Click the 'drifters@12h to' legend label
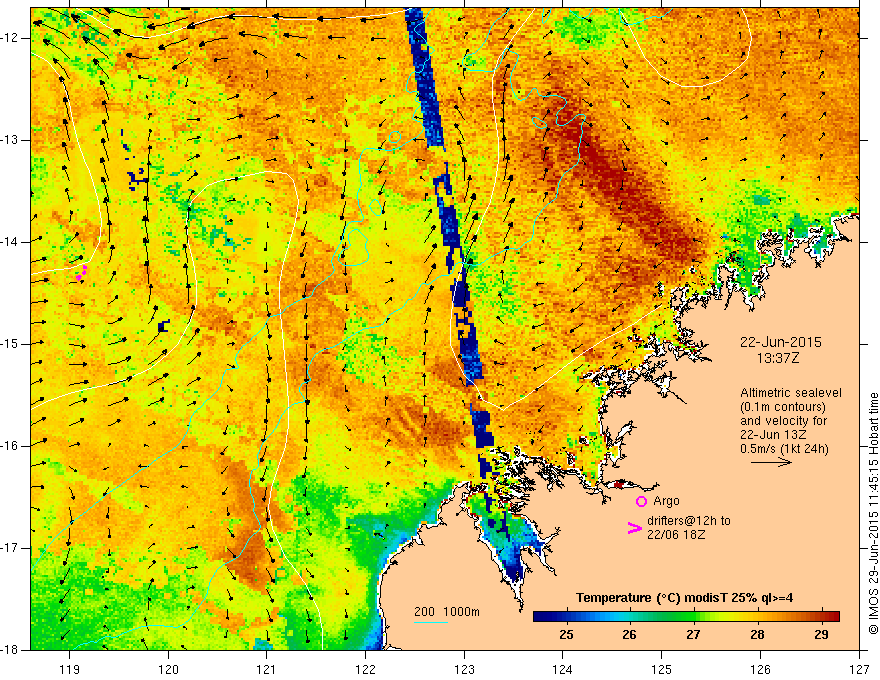This screenshot has width=880, height=680. coord(689,521)
